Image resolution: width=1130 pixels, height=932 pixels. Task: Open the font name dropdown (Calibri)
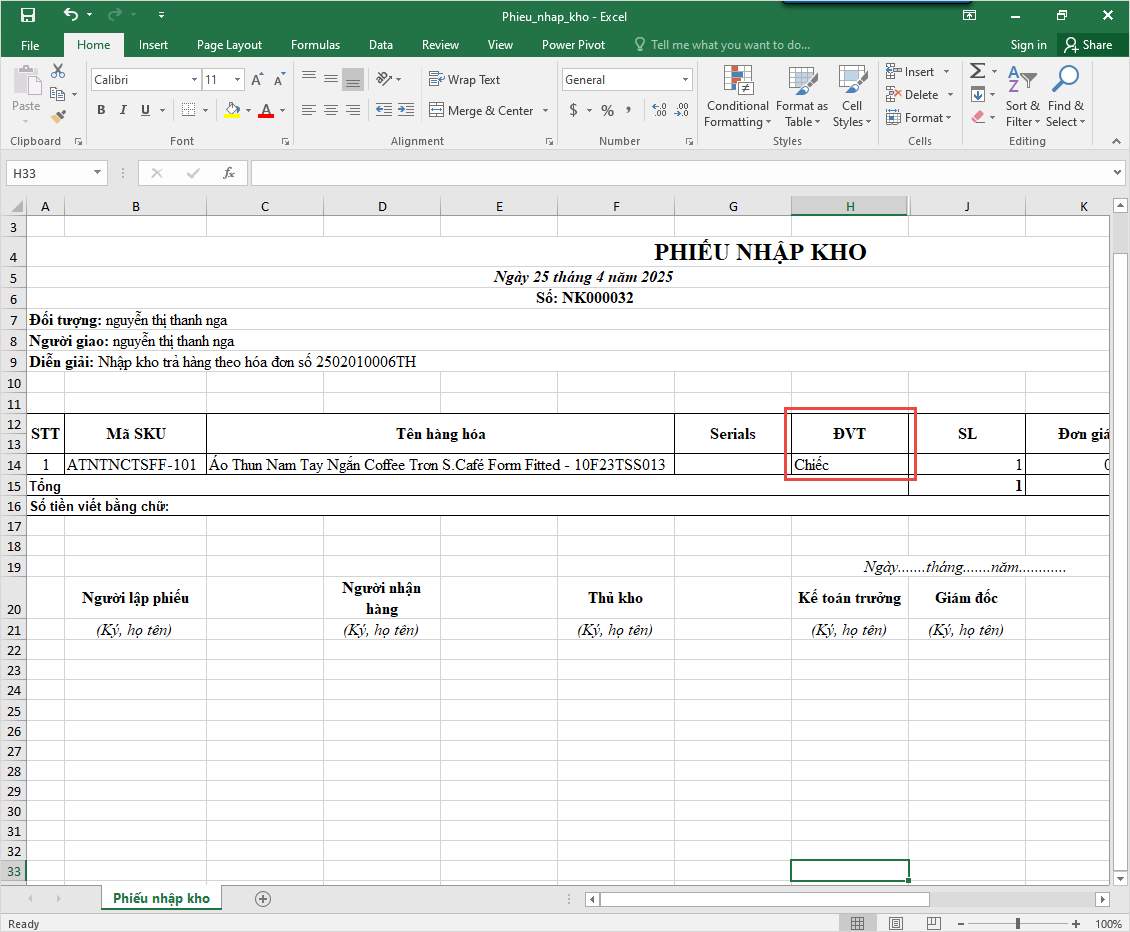tap(194, 80)
